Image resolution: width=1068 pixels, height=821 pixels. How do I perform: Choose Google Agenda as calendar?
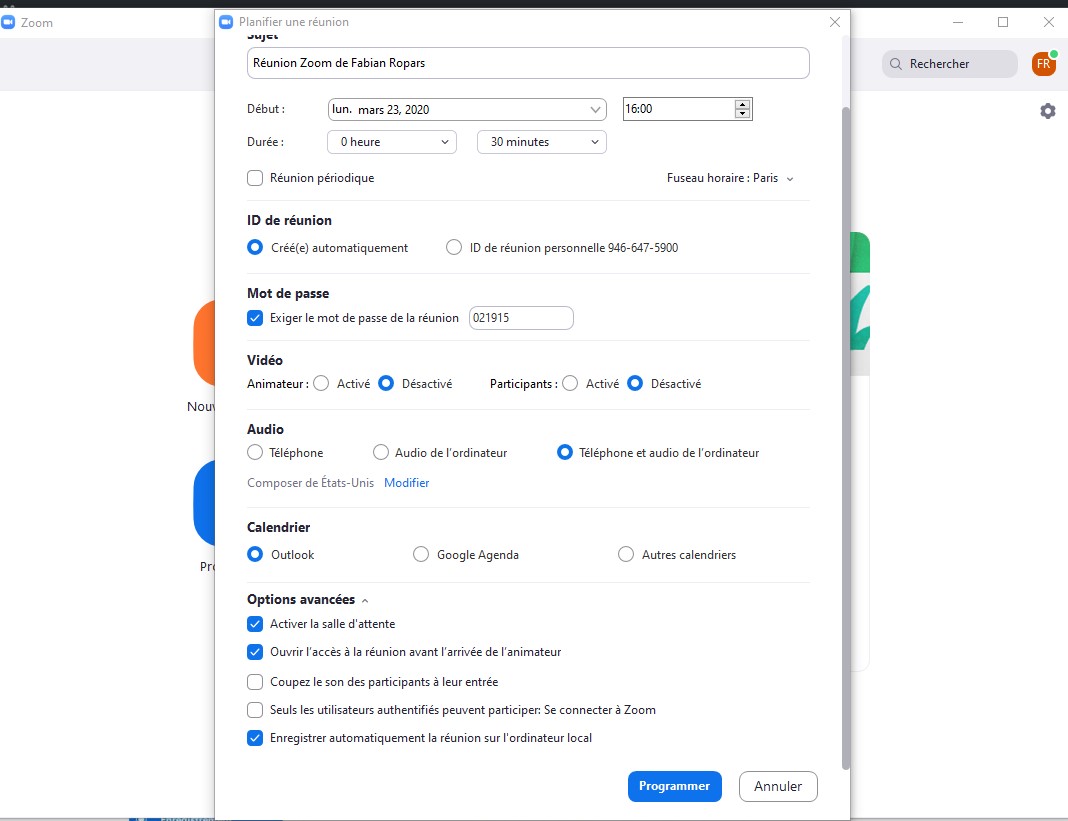[x=421, y=554]
